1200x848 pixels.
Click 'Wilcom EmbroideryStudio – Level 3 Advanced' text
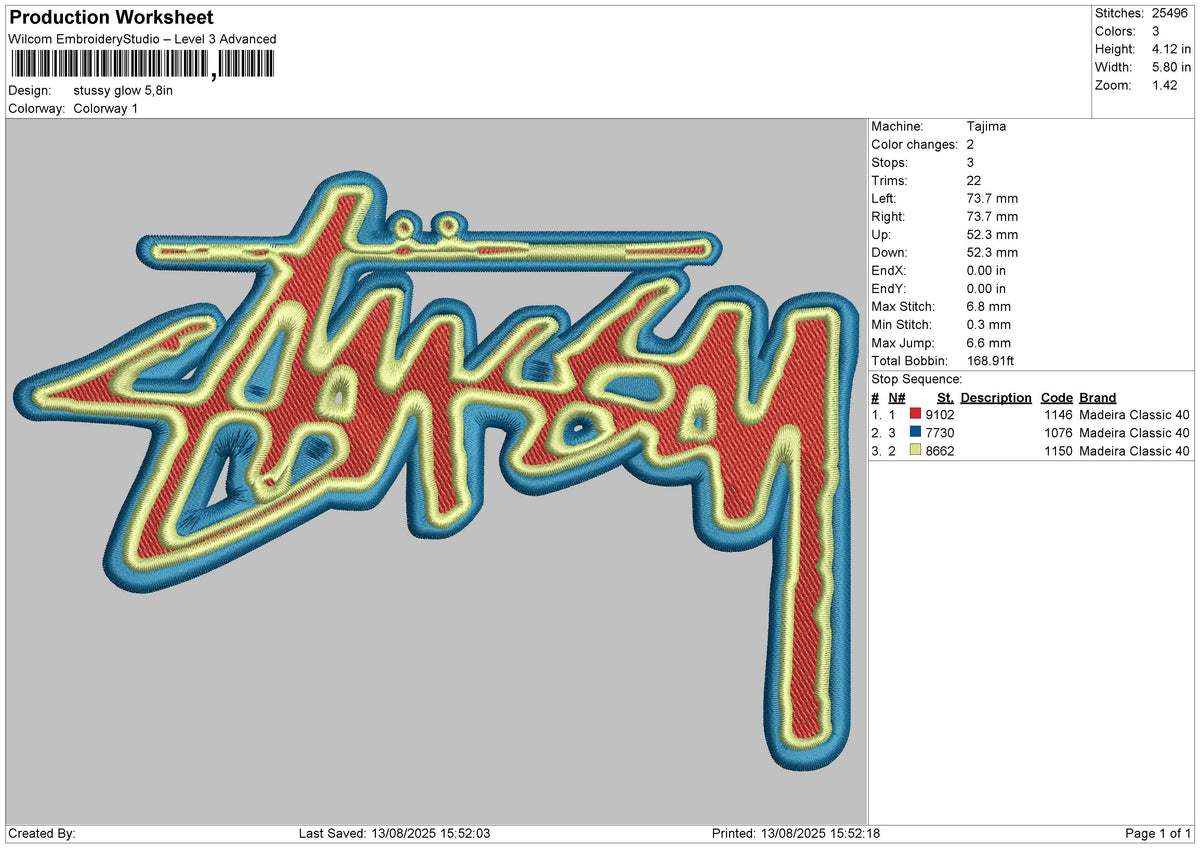[142, 39]
